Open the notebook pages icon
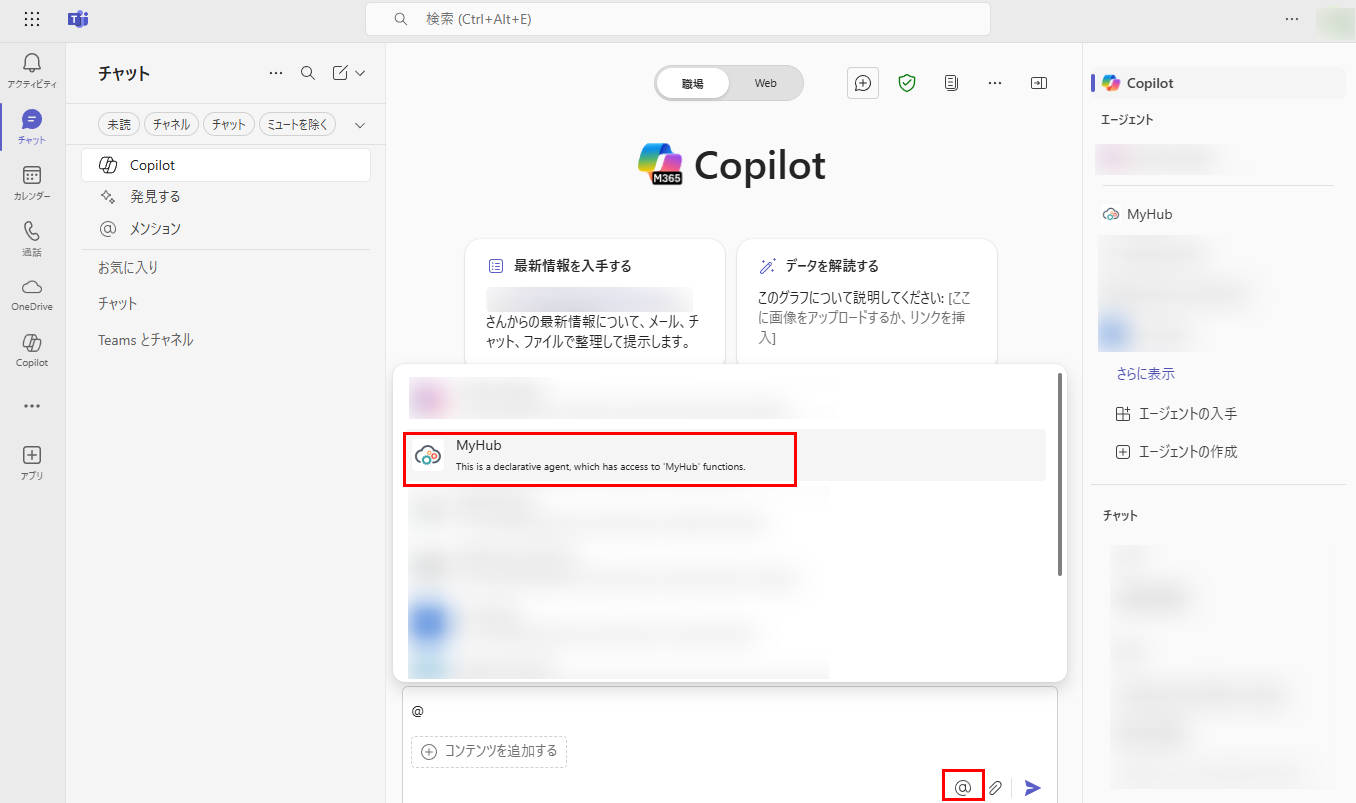This screenshot has width=1356, height=803. pos(951,83)
